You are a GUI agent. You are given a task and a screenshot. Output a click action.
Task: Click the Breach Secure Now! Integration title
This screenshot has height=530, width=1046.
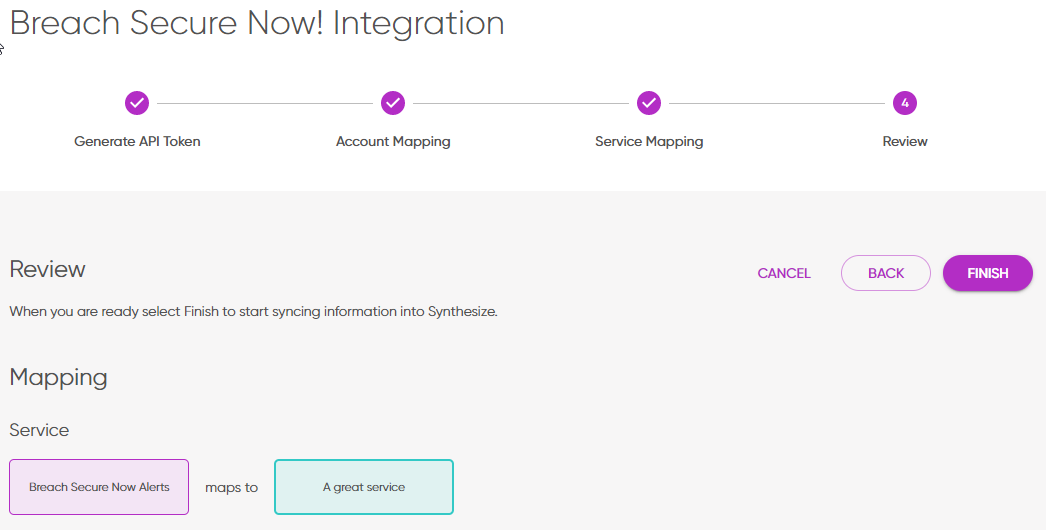257,23
